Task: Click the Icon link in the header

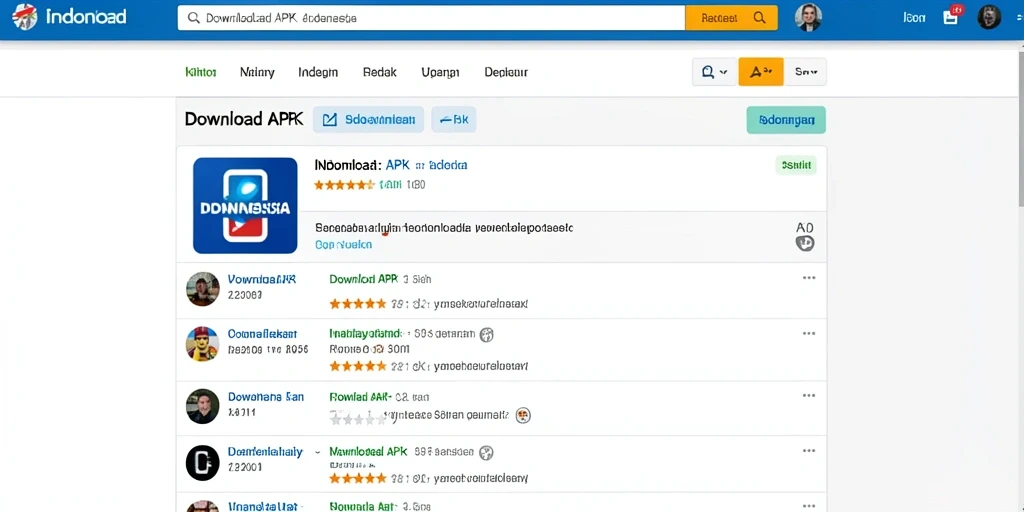Action: [914, 18]
